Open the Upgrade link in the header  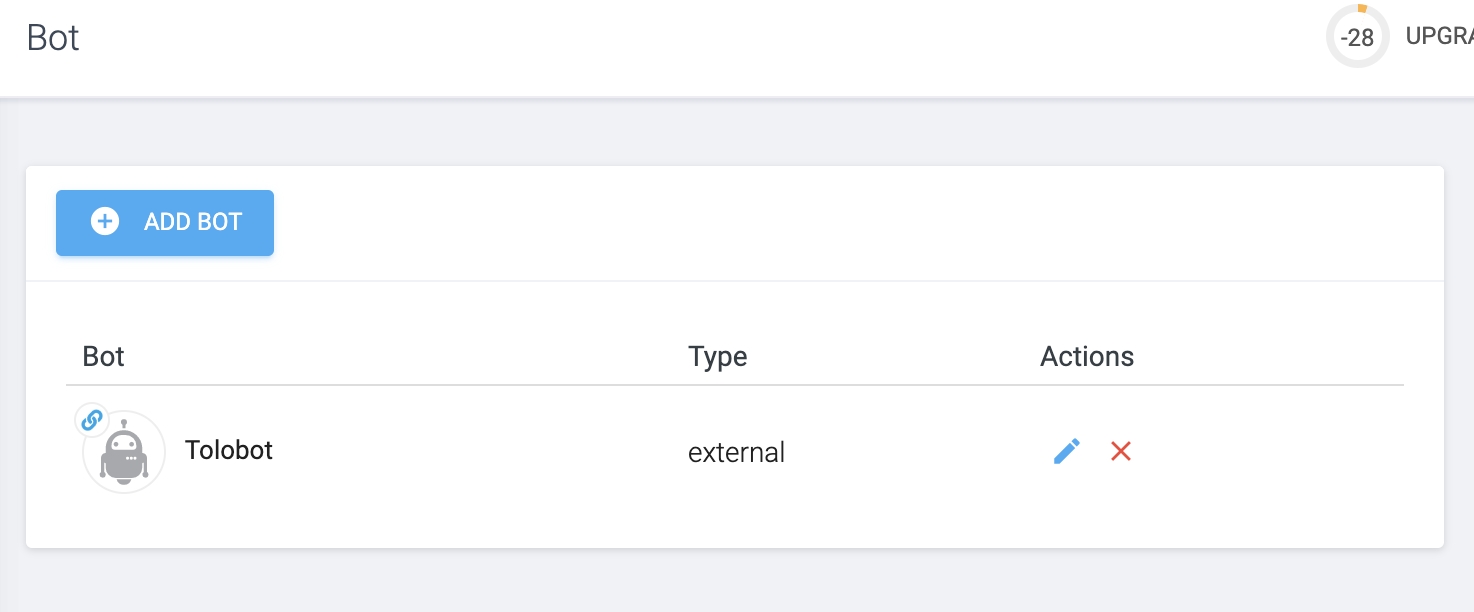[x=1440, y=36]
